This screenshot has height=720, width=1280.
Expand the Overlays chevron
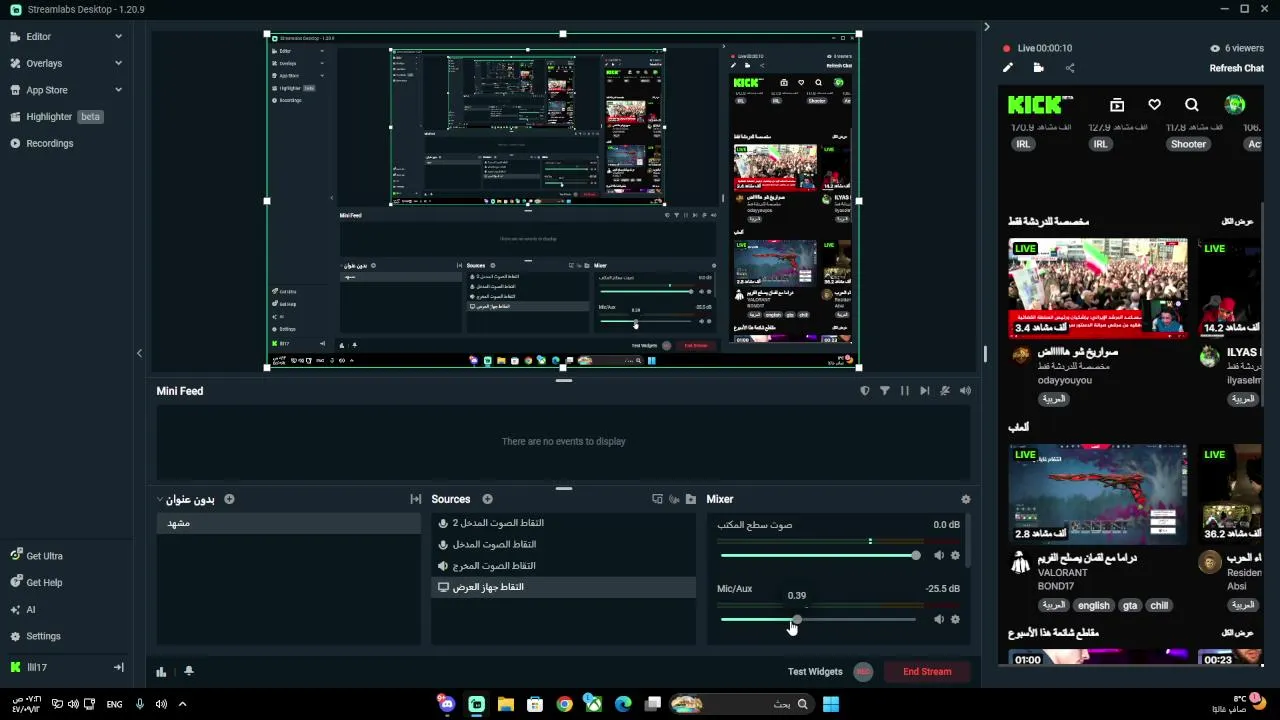pyautogui.click(x=118, y=63)
